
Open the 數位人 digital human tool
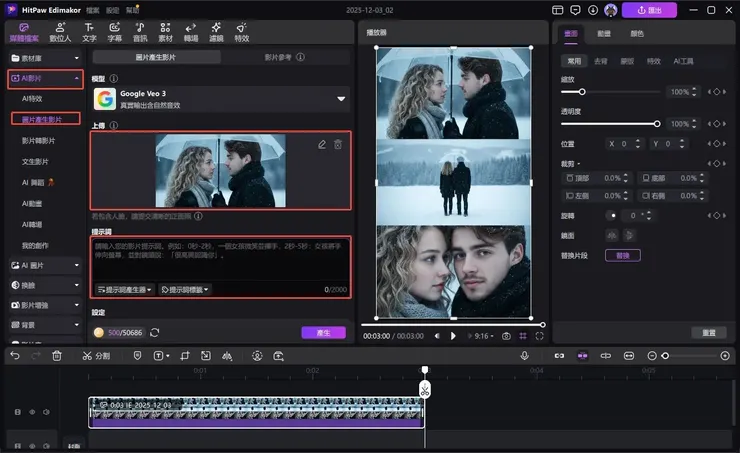click(x=60, y=32)
